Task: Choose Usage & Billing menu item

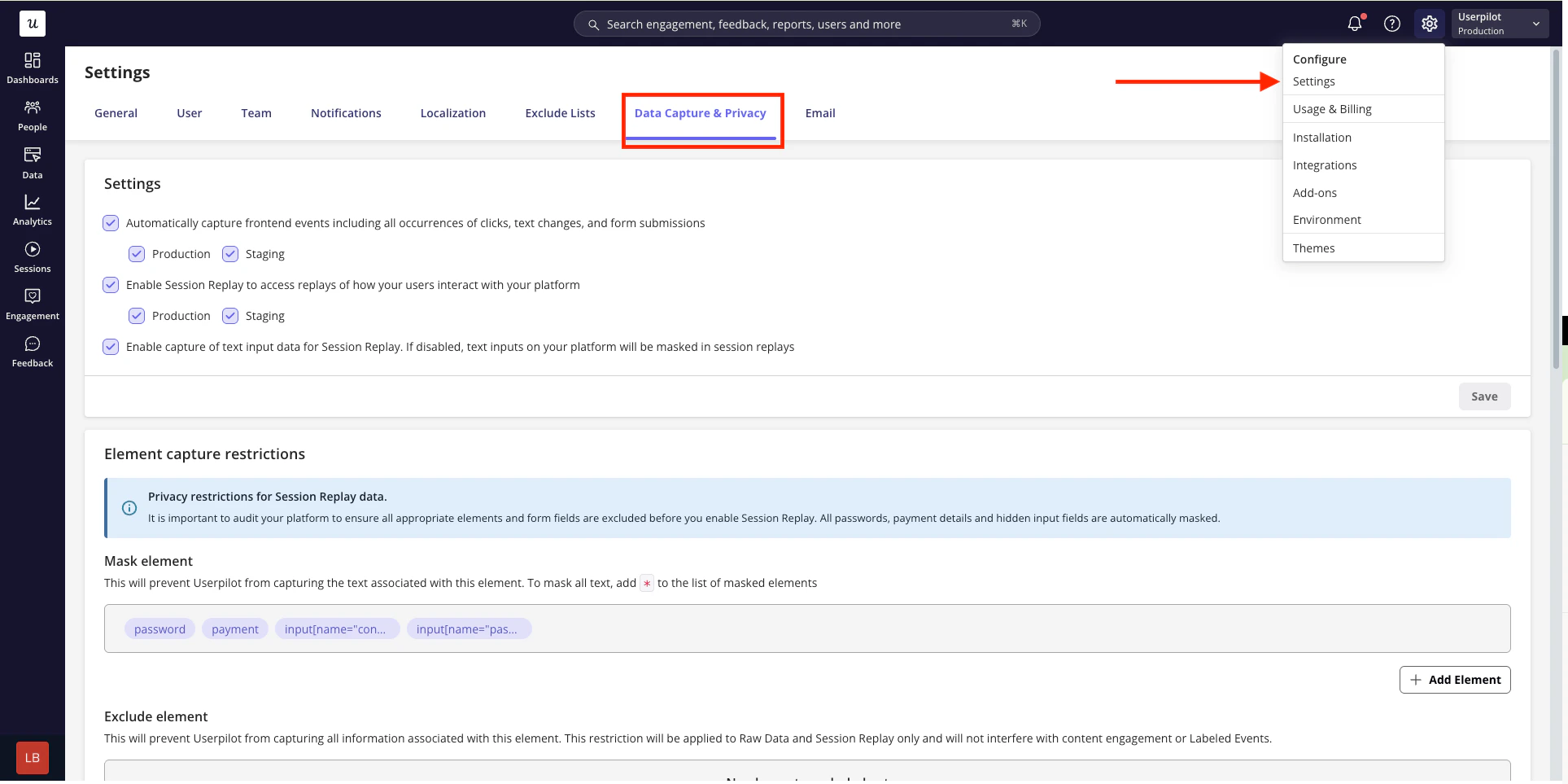Action: pyautogui.click(x=1332, y=109)
